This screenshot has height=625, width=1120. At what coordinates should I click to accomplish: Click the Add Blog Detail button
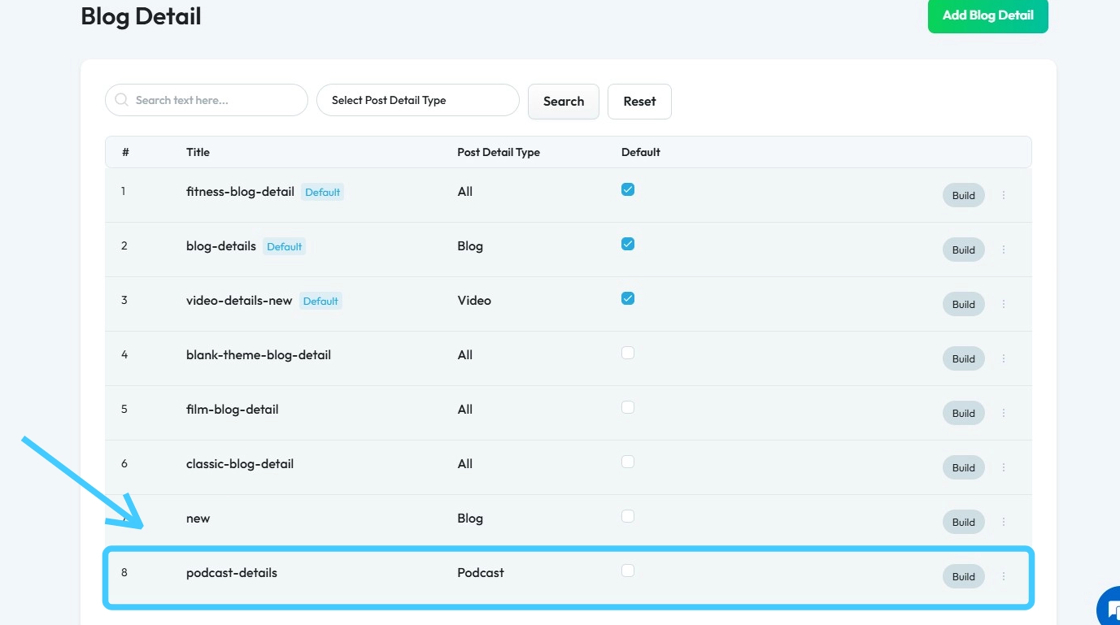coord(987,16)
